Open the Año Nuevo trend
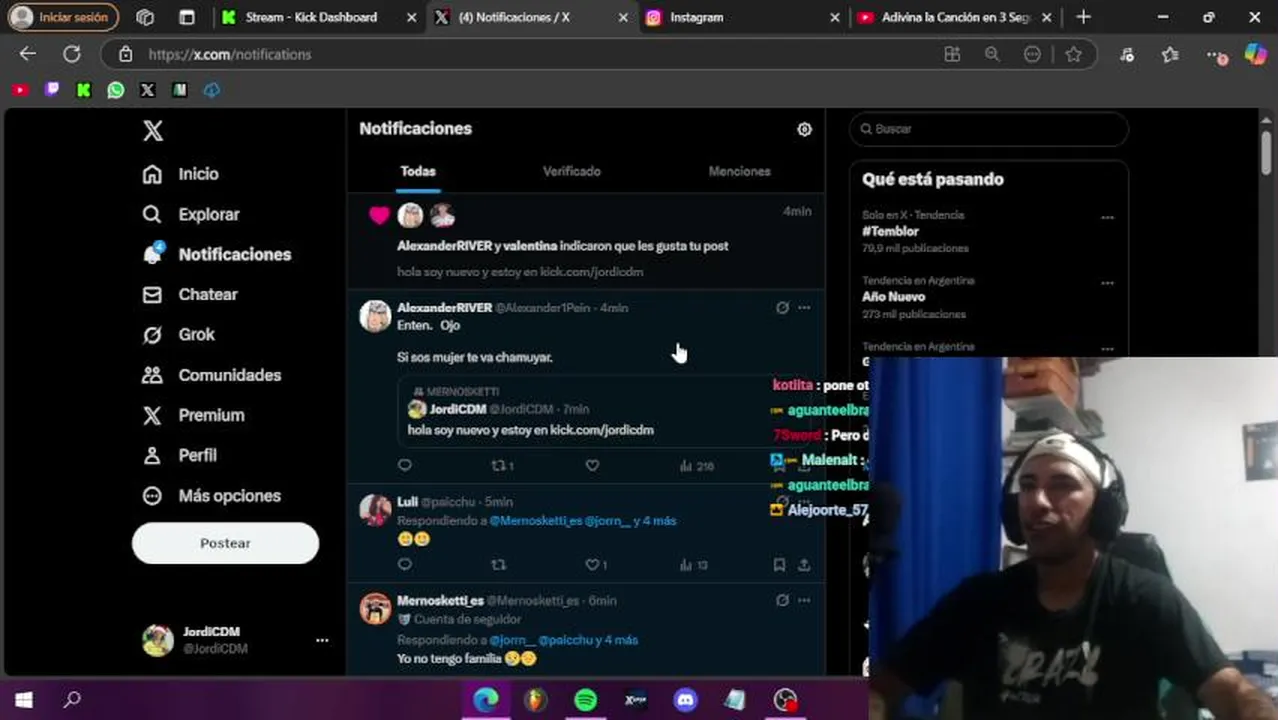The width and height of the screenshot is (1278, 720). [x=893, y=297]
